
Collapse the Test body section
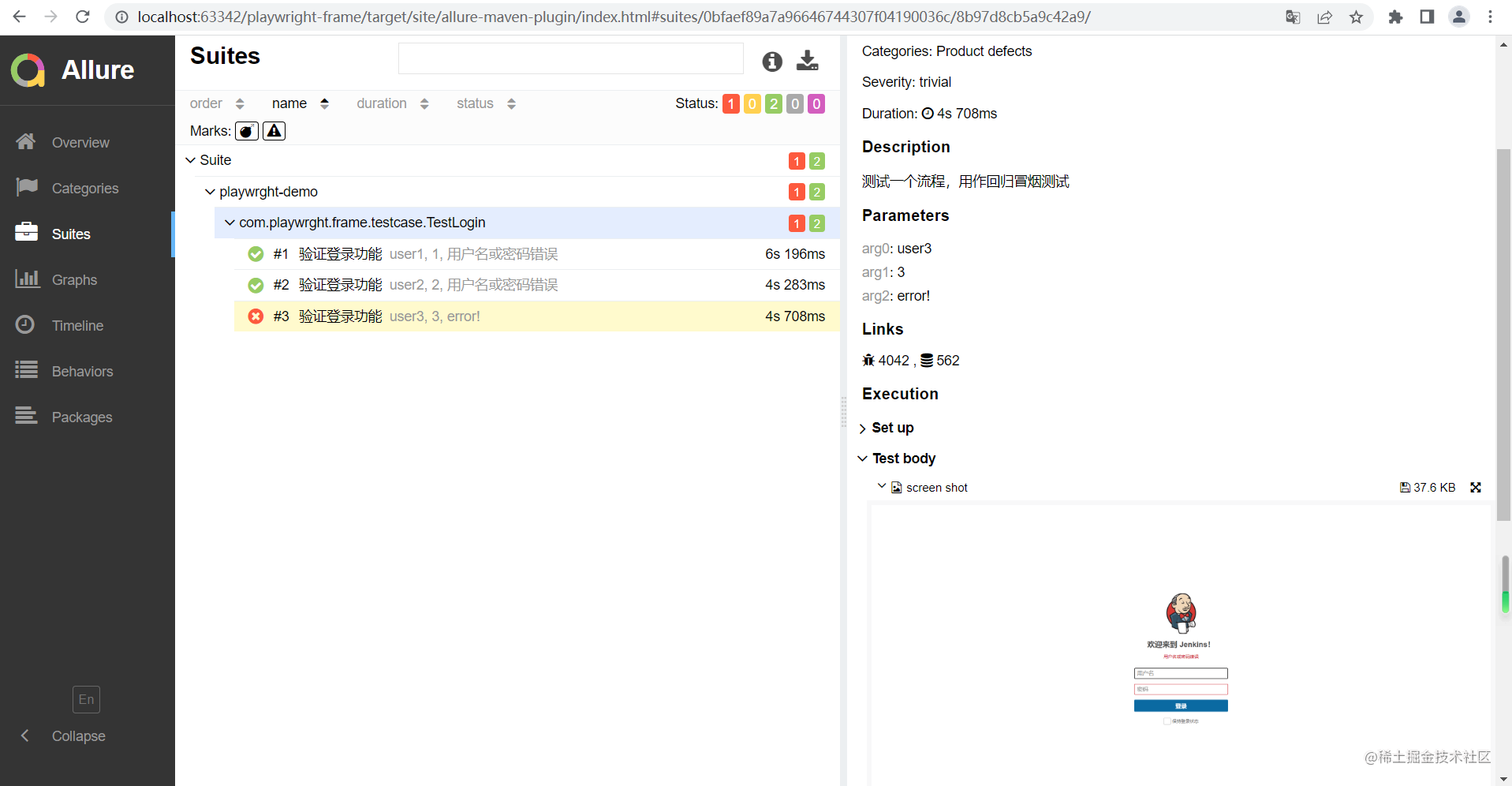[898, 458]
